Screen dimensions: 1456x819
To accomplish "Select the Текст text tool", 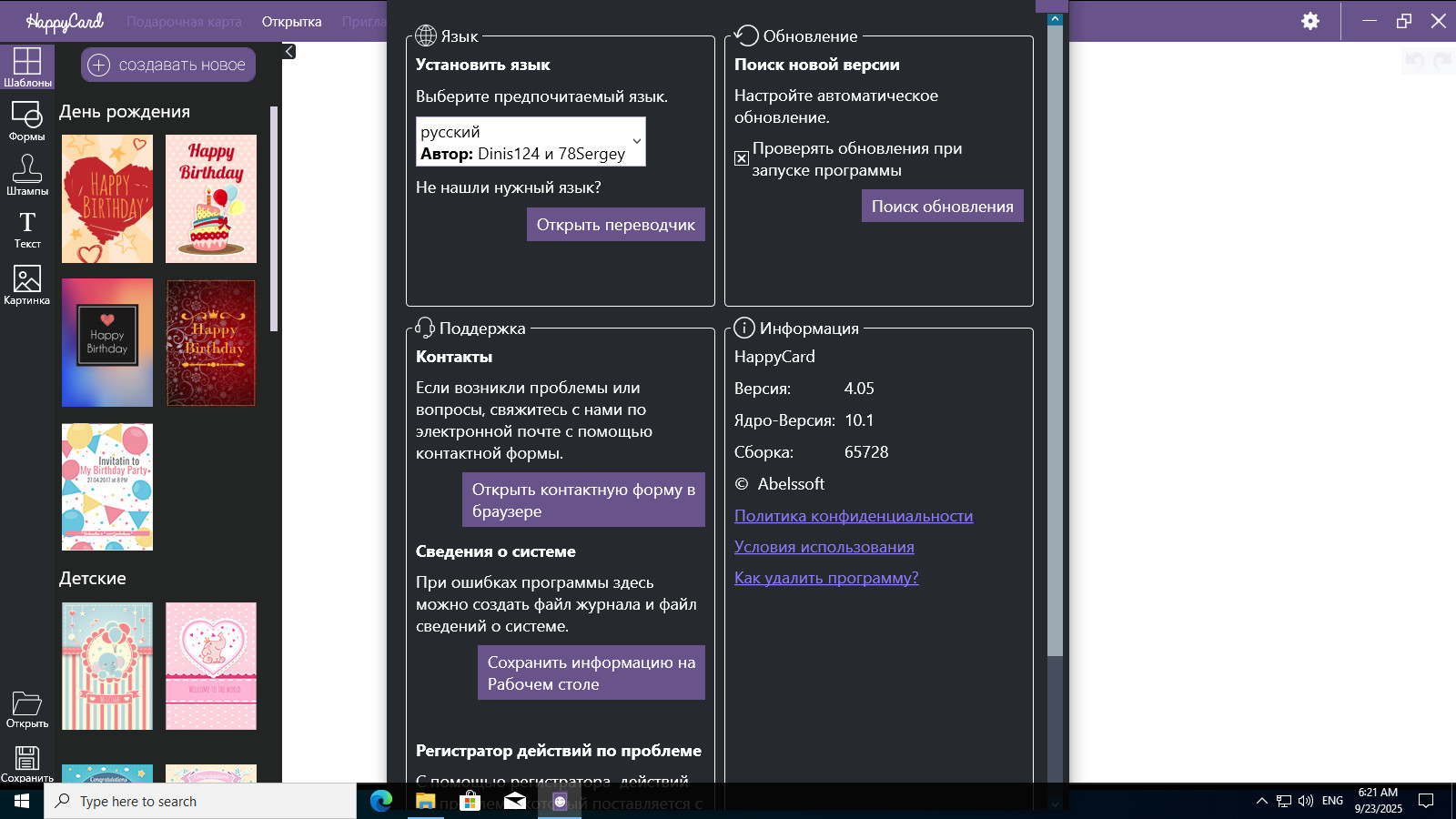I will pos(26,228).
